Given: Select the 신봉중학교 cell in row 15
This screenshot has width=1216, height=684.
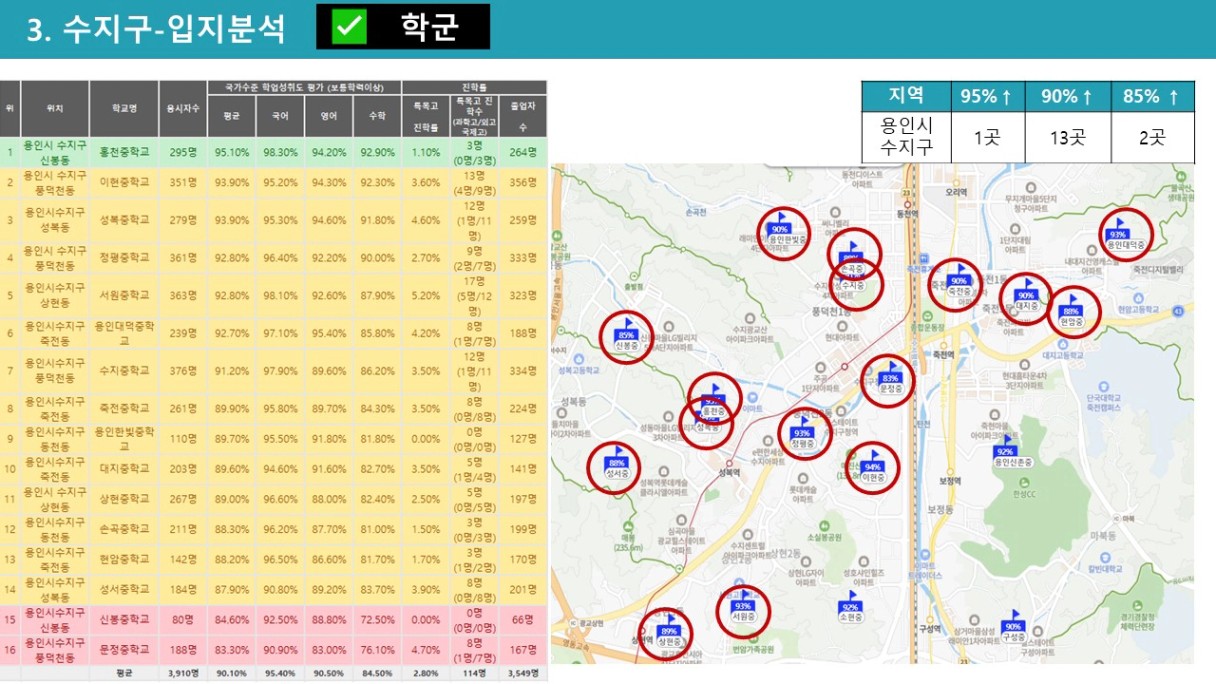Looking at the screenshot, I should coord(124,620).
